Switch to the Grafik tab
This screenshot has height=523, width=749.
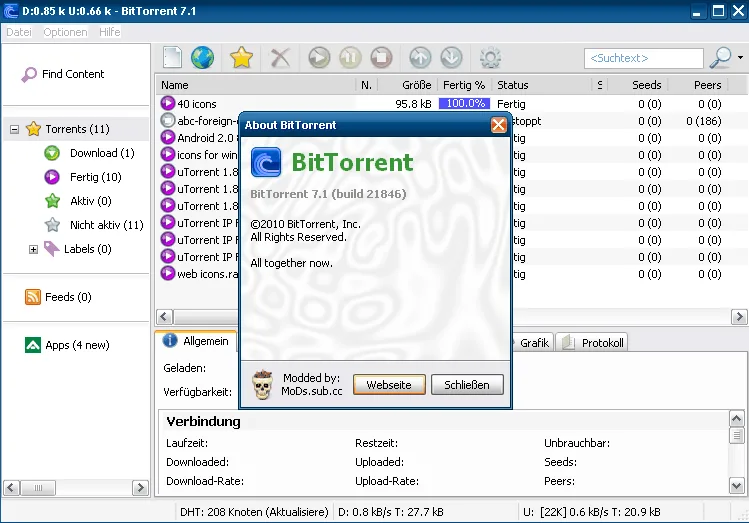point(534,343)
